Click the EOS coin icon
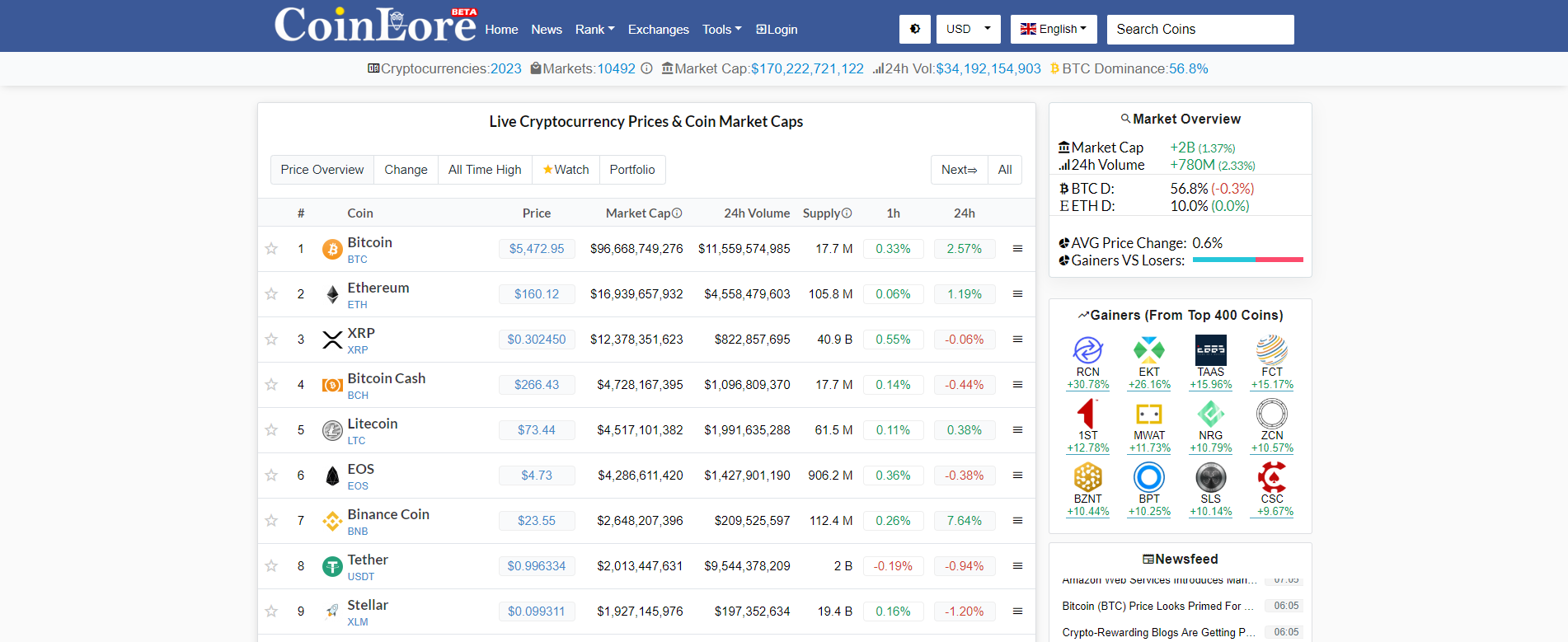This screenshot has width=1568, height=642. (332, 476)
